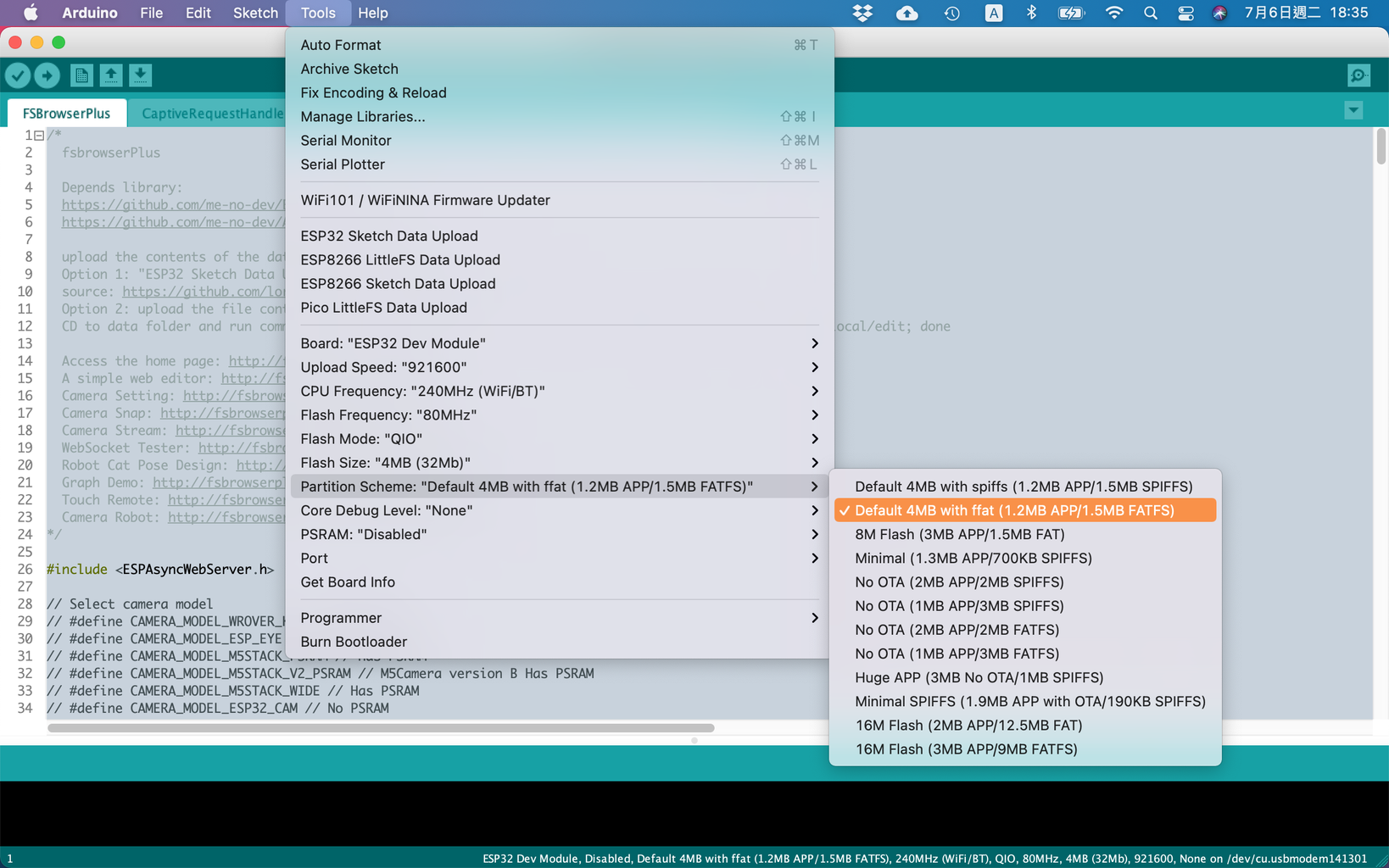Choose Archive Sketch
Viewport: 1389px width, 868px height.
point(559,69)
